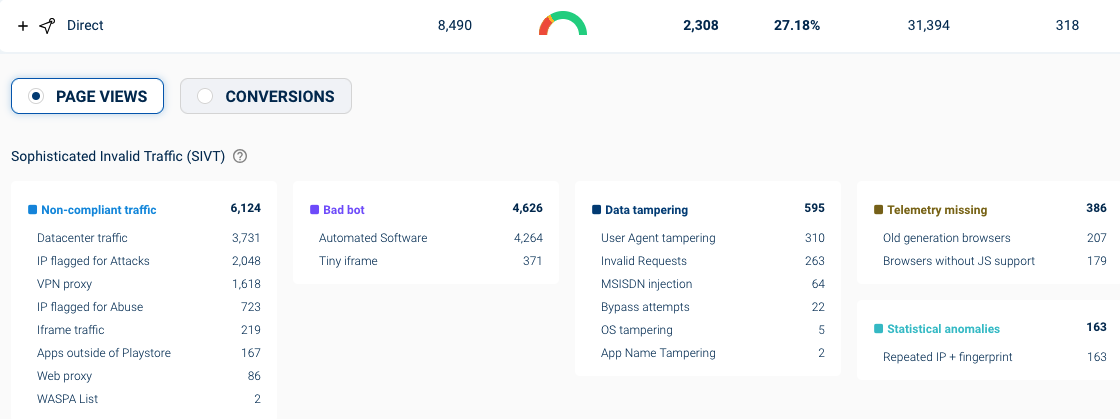Screen dimensions: 1120x419
Task: Select the App Name Tampering row
Action: click(713, 353)
